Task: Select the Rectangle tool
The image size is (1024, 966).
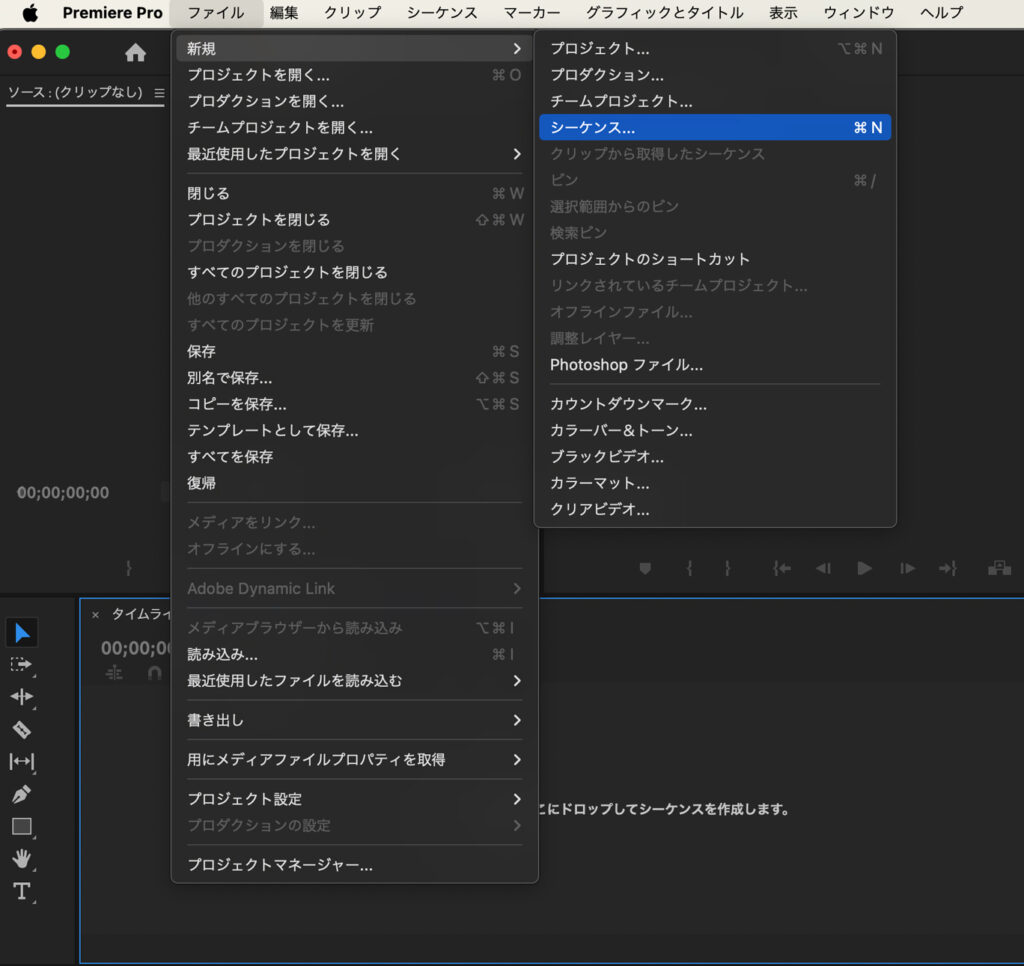Action: (22, 826)
